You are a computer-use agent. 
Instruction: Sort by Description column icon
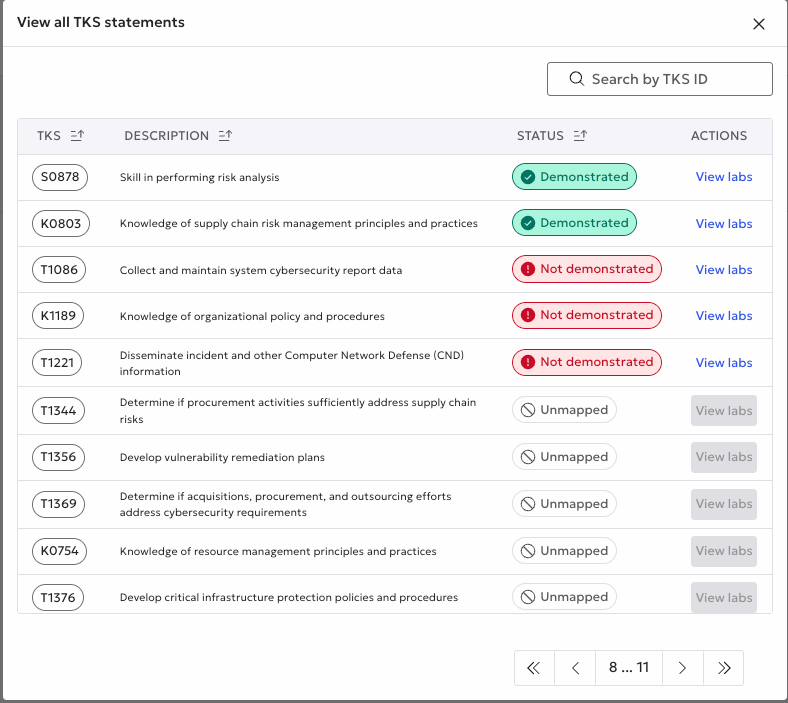[x=225, y=135]
